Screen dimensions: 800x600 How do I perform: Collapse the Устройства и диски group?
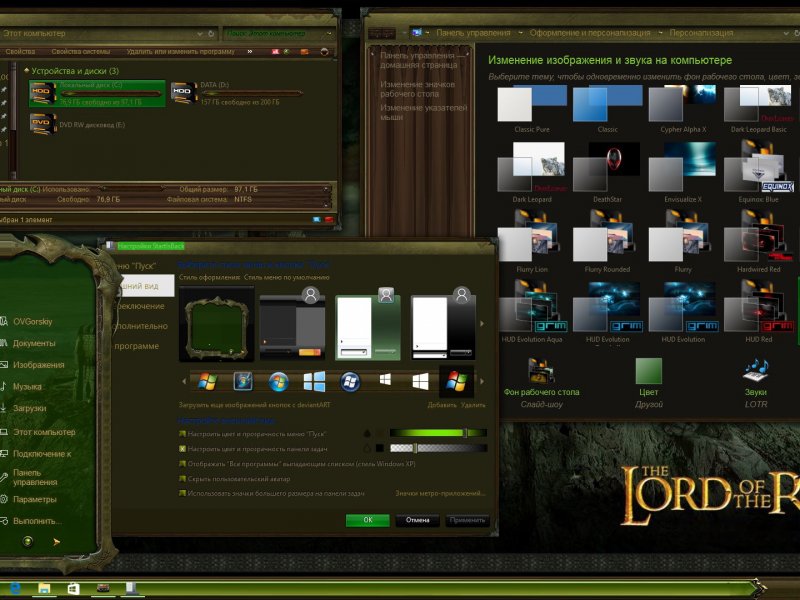(27, 70)
